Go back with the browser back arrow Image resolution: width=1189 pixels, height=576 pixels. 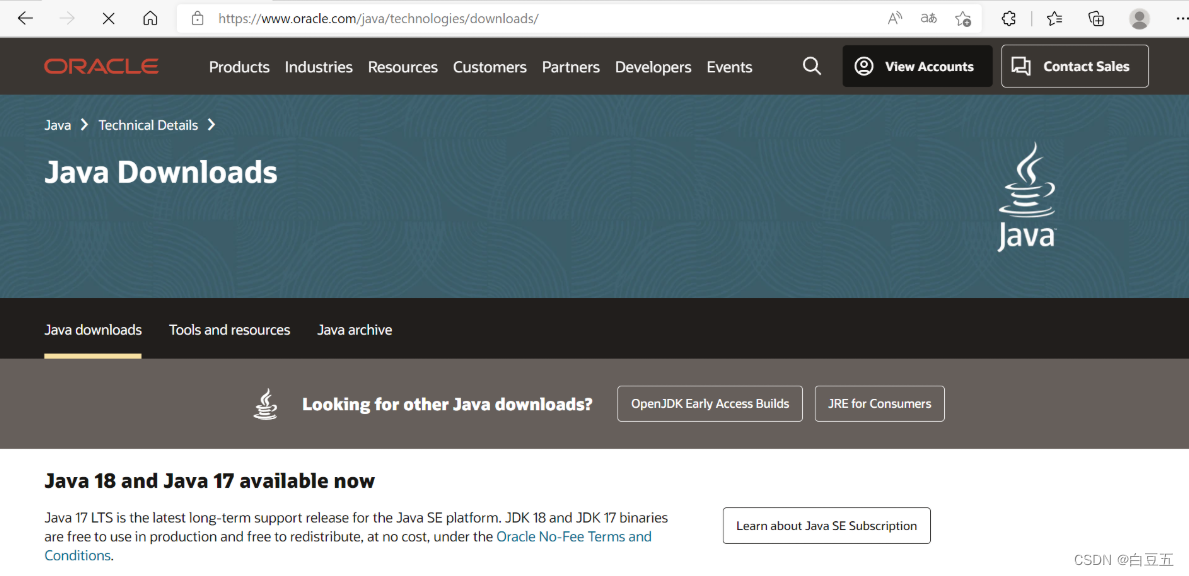[x=25, y=18]
